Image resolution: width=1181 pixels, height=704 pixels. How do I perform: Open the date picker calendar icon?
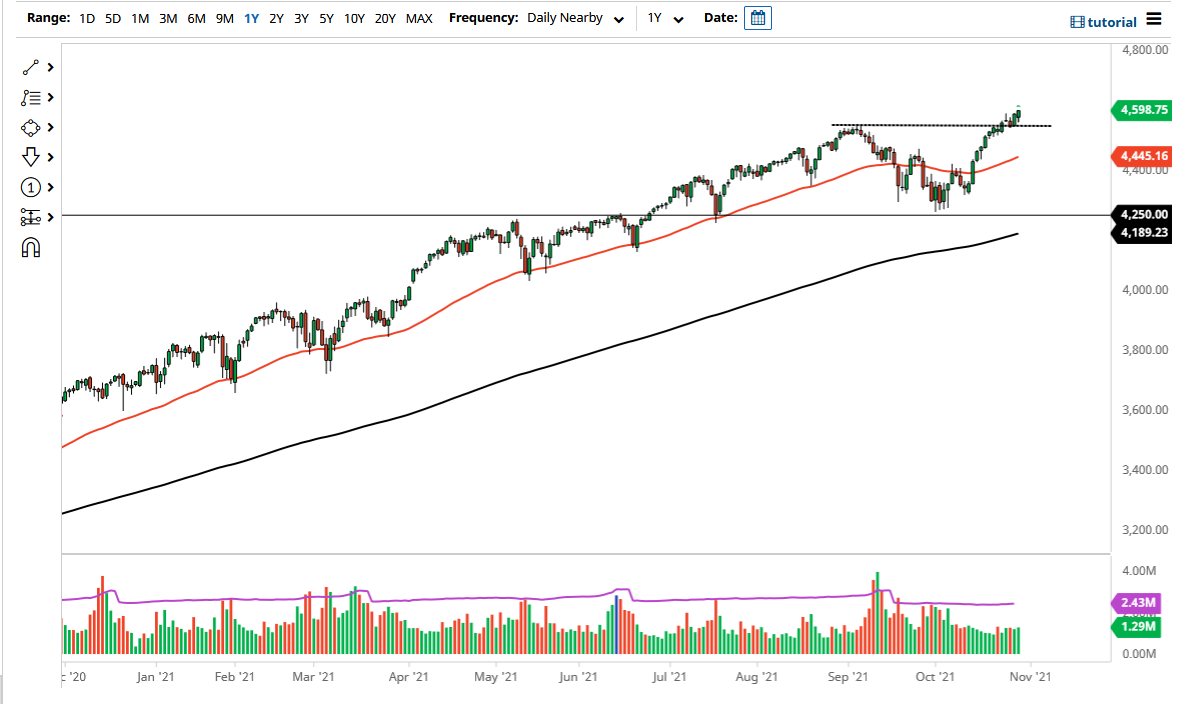pos(757,17)
